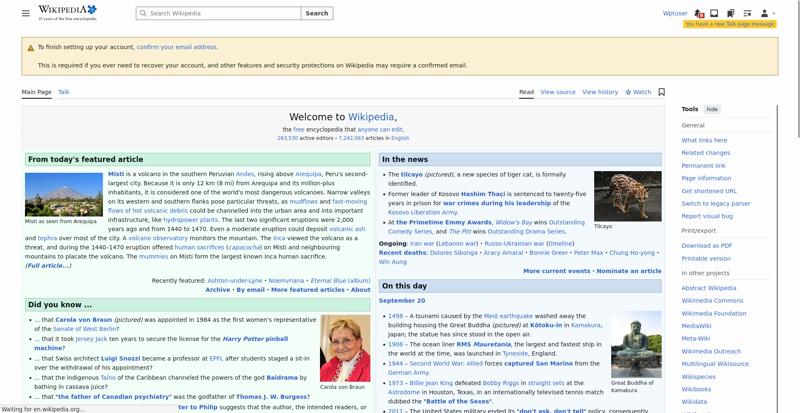Select the Read tab

[x=527, y=92]
